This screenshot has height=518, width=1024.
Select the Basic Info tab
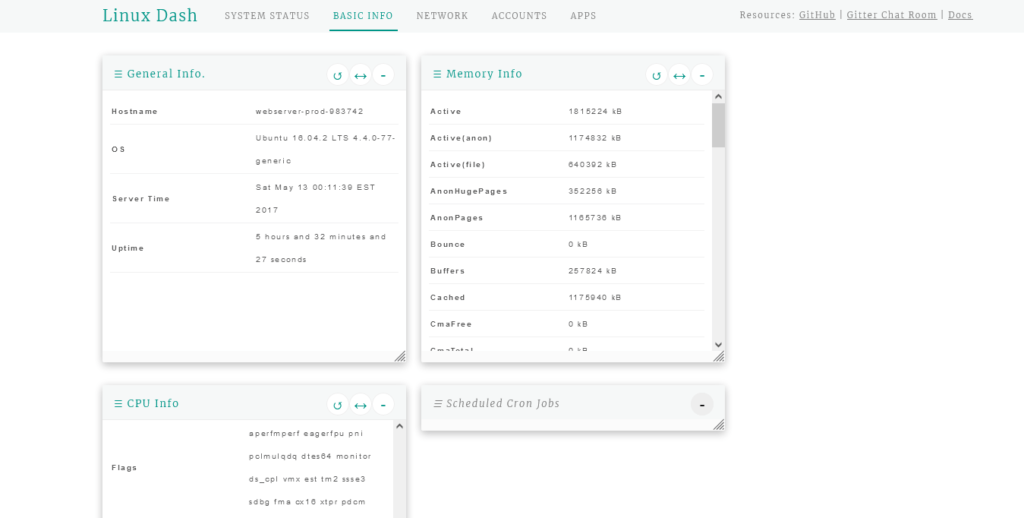[363, 16]
